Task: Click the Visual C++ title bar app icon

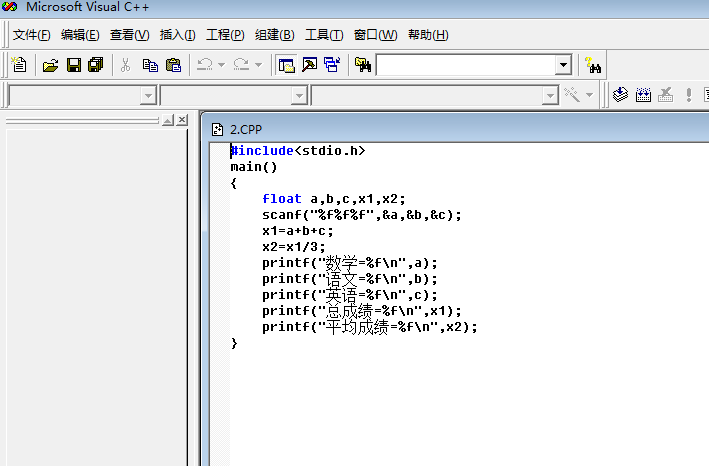Action: pos(9,6)
